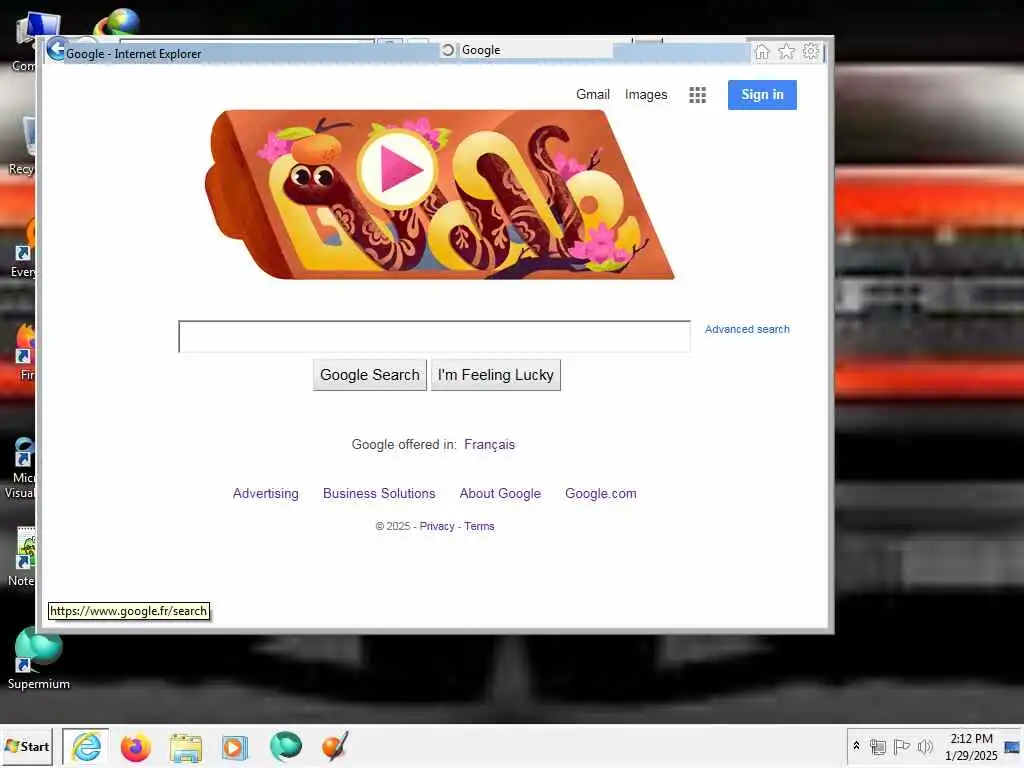Open Windows Media Player taskbar icon
The image size is (1024, 768).
pos(234,748)
